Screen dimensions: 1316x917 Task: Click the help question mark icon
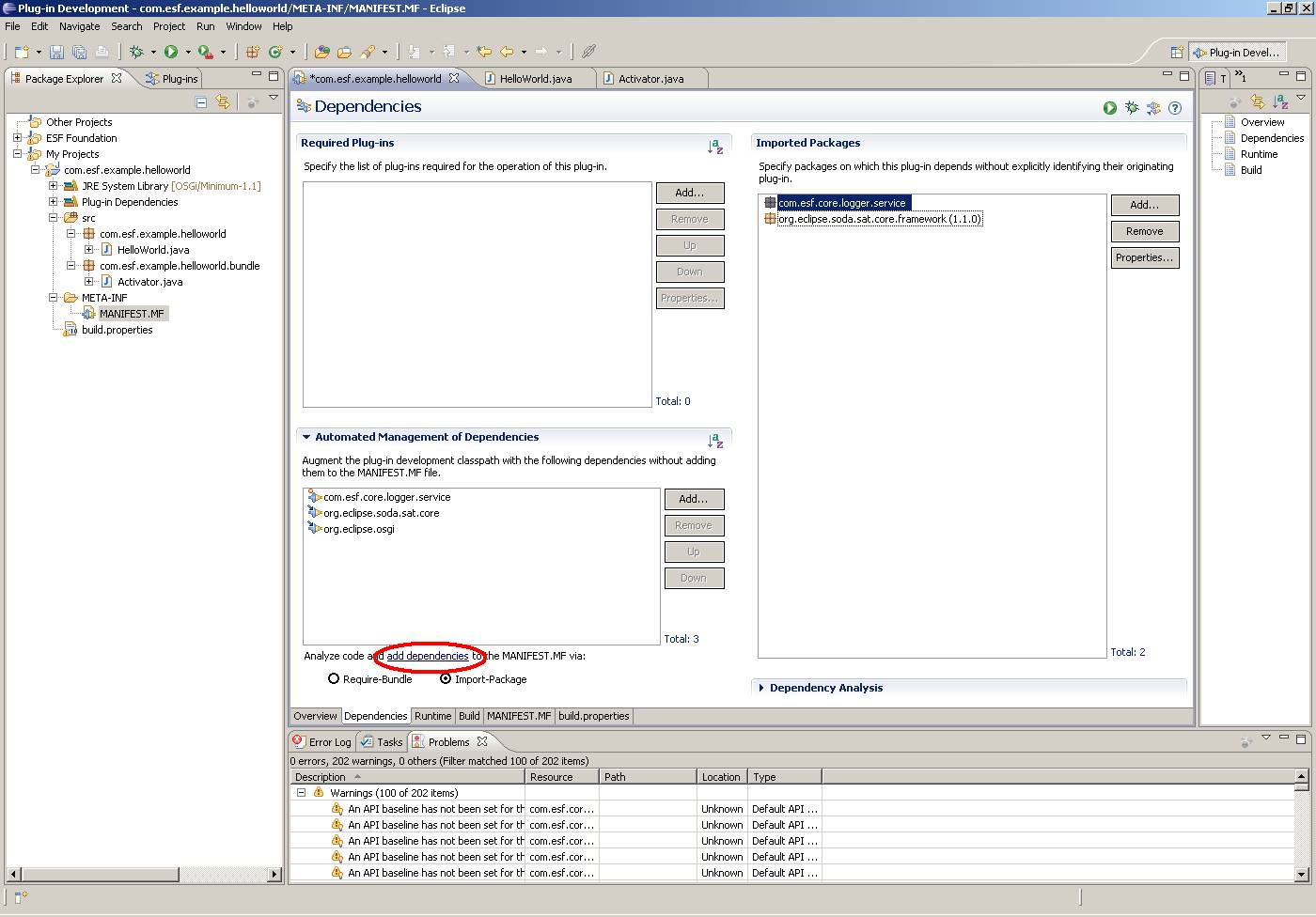[x=1175, y=108]
